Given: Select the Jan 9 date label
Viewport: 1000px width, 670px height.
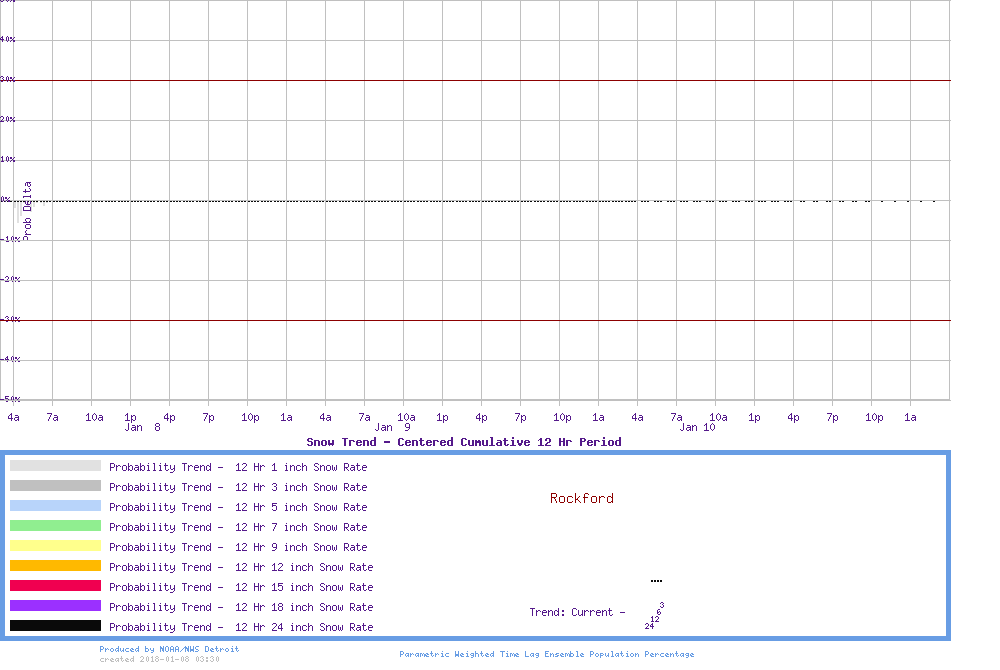Looking at the screenshot, I should point(392,427).
